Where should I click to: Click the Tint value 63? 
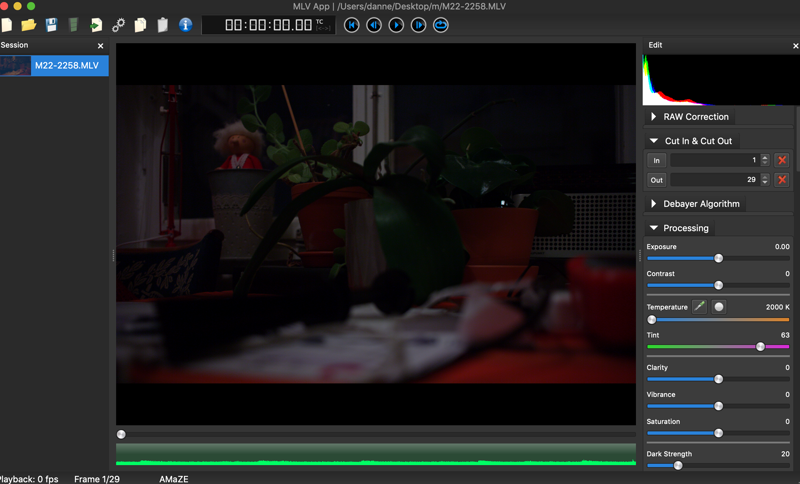pos(785,335)
